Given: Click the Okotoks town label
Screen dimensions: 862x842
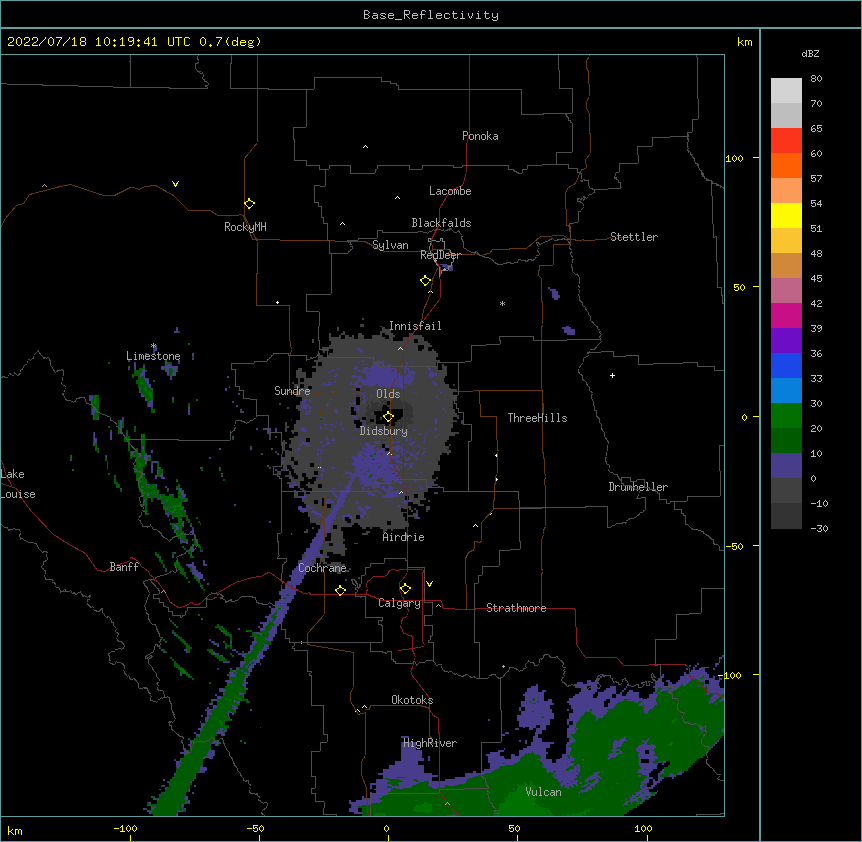Looking at the screenshot, I should pyautogui.click(x=412, y=700).
